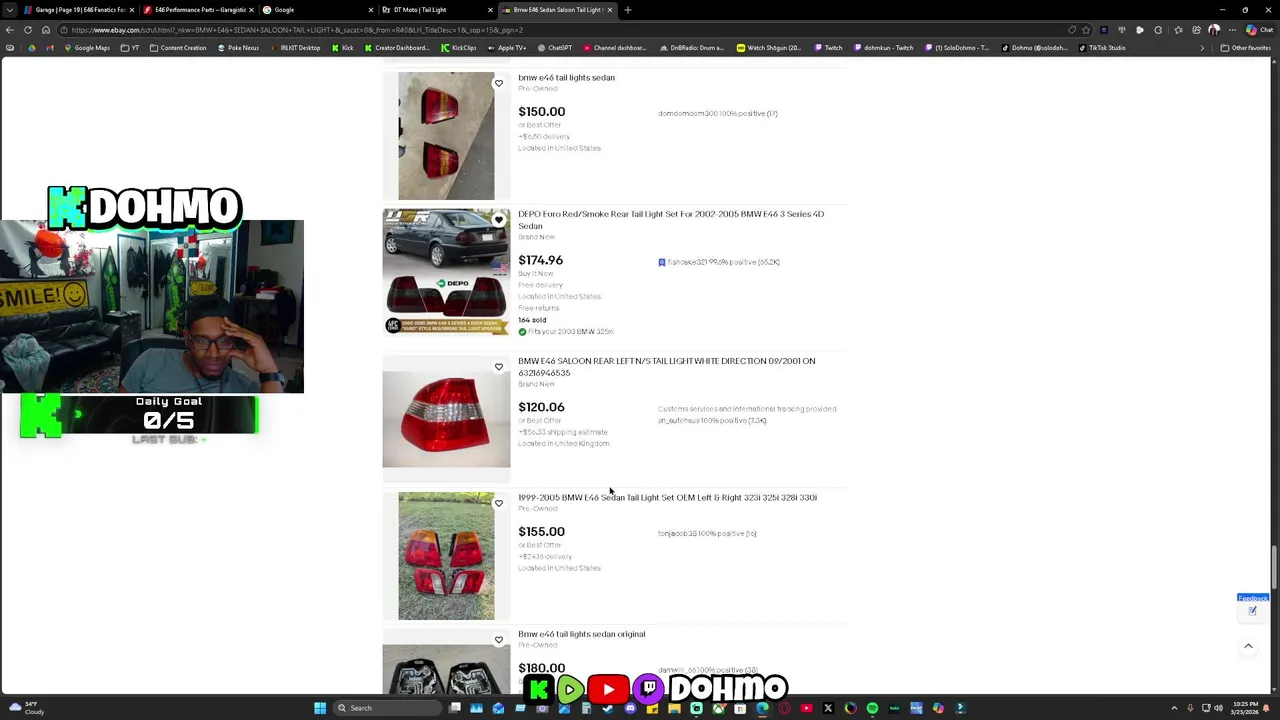Open a new browser tab

pyautogui.click(x=628, y=10)
